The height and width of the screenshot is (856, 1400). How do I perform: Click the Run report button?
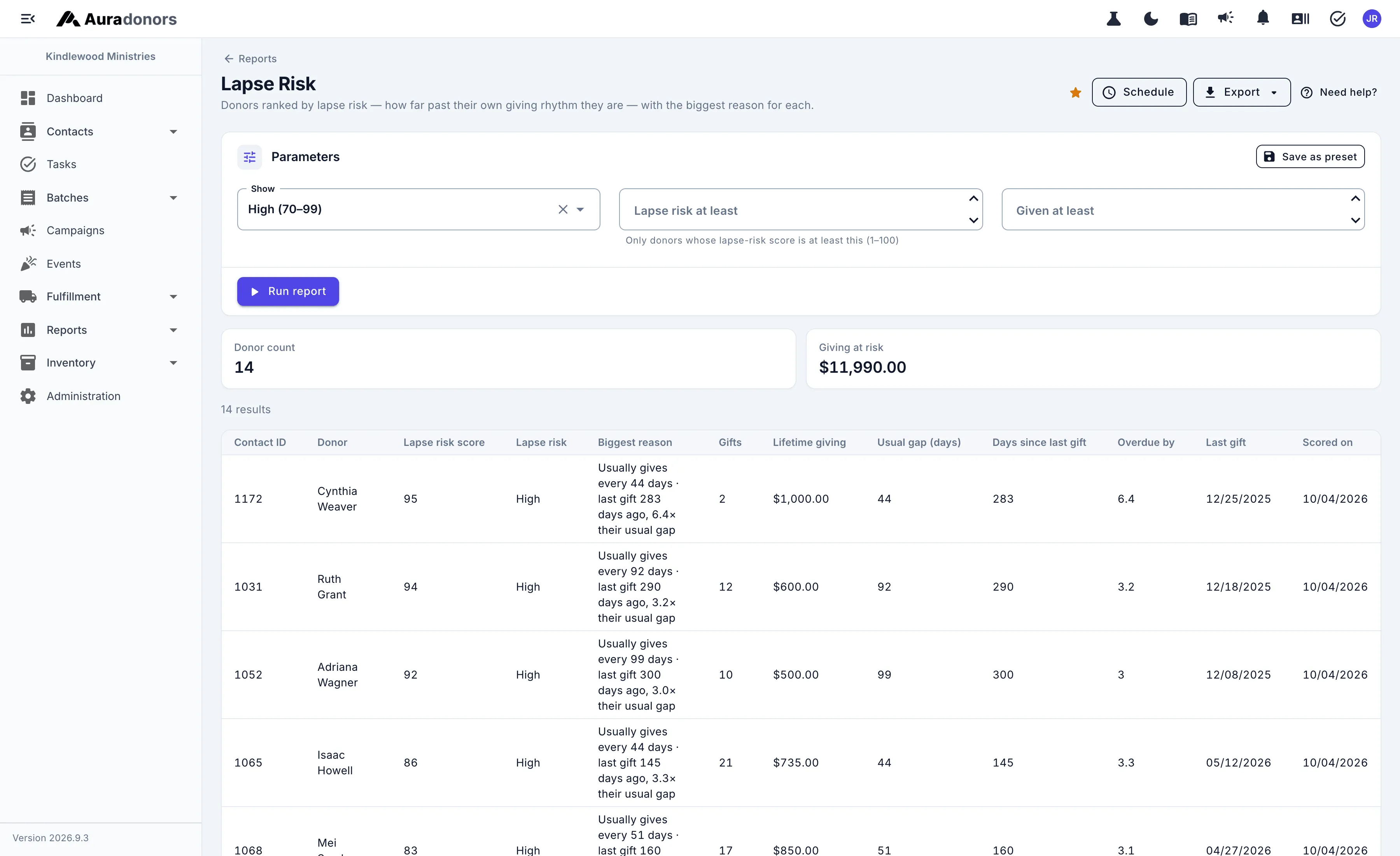point(288,291)
